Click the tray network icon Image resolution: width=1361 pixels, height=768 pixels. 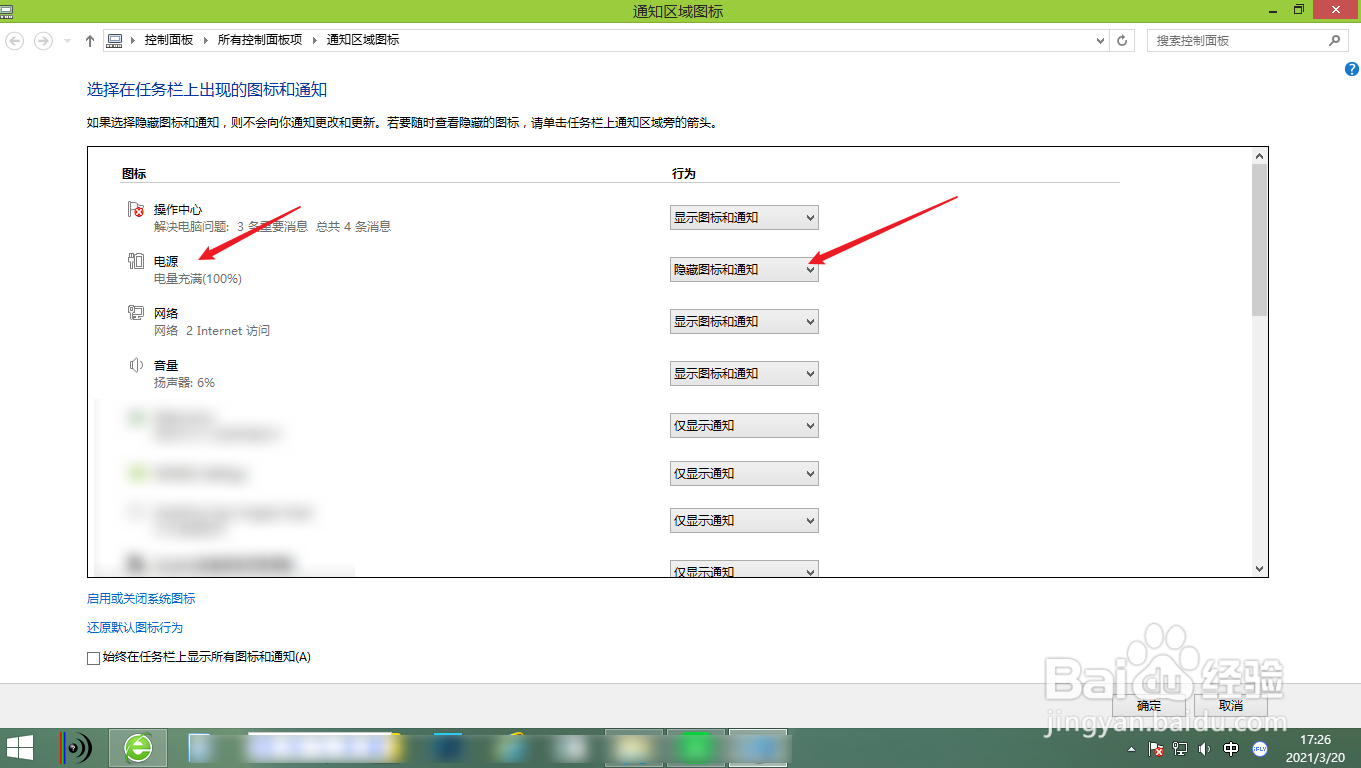click(1180, 748)
